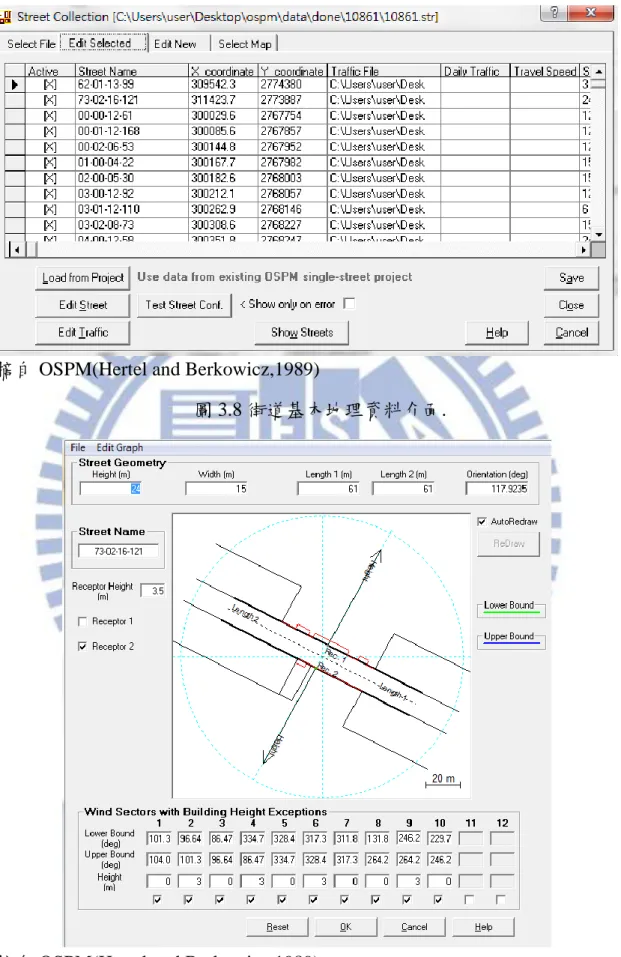Click horizontal scroll right arrow
Viewport: 621px width, 957px height.
[584, 250]
